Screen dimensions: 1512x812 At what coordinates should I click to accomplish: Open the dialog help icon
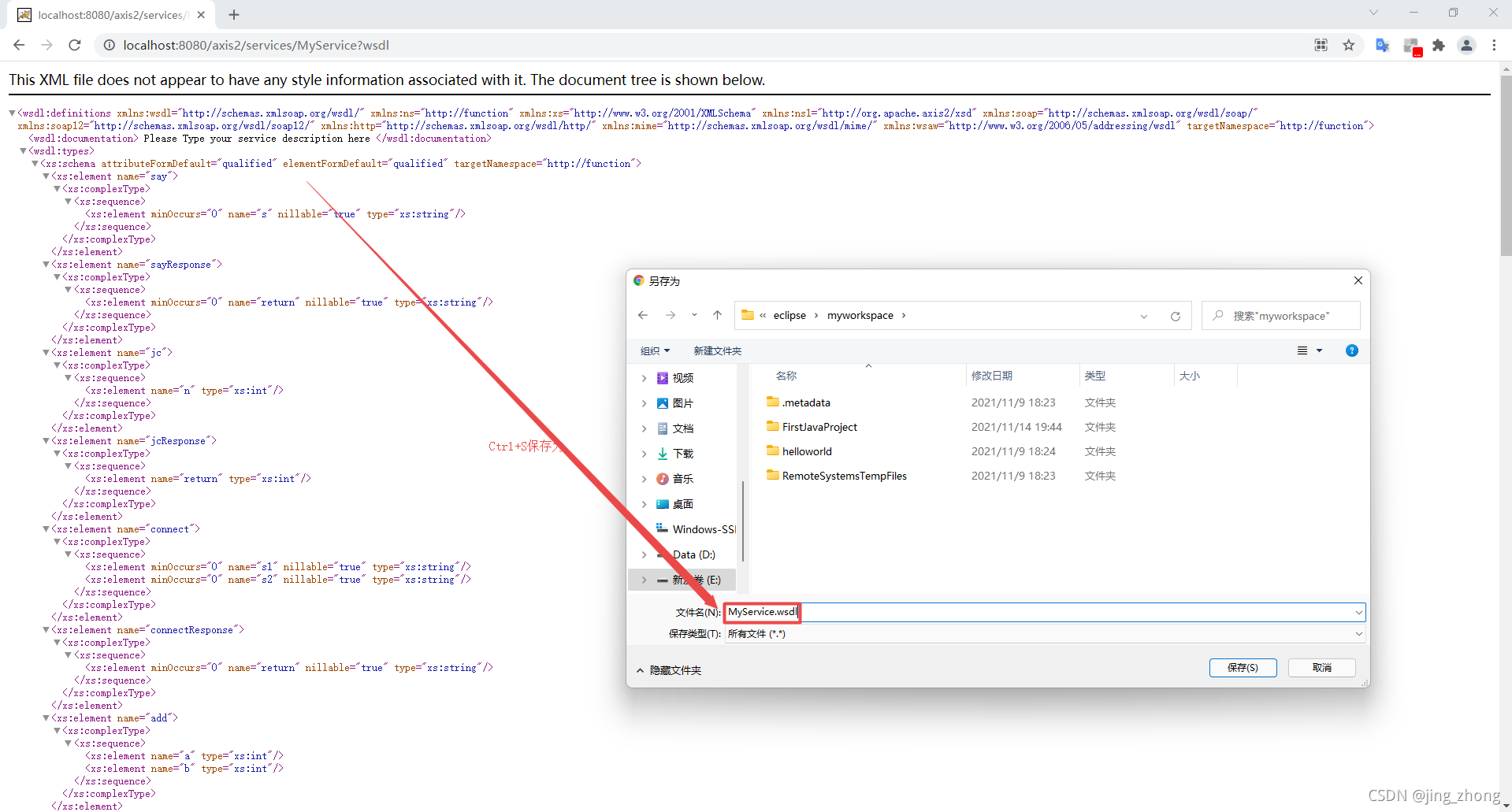pyautogui.click(x=1352, y=350)
